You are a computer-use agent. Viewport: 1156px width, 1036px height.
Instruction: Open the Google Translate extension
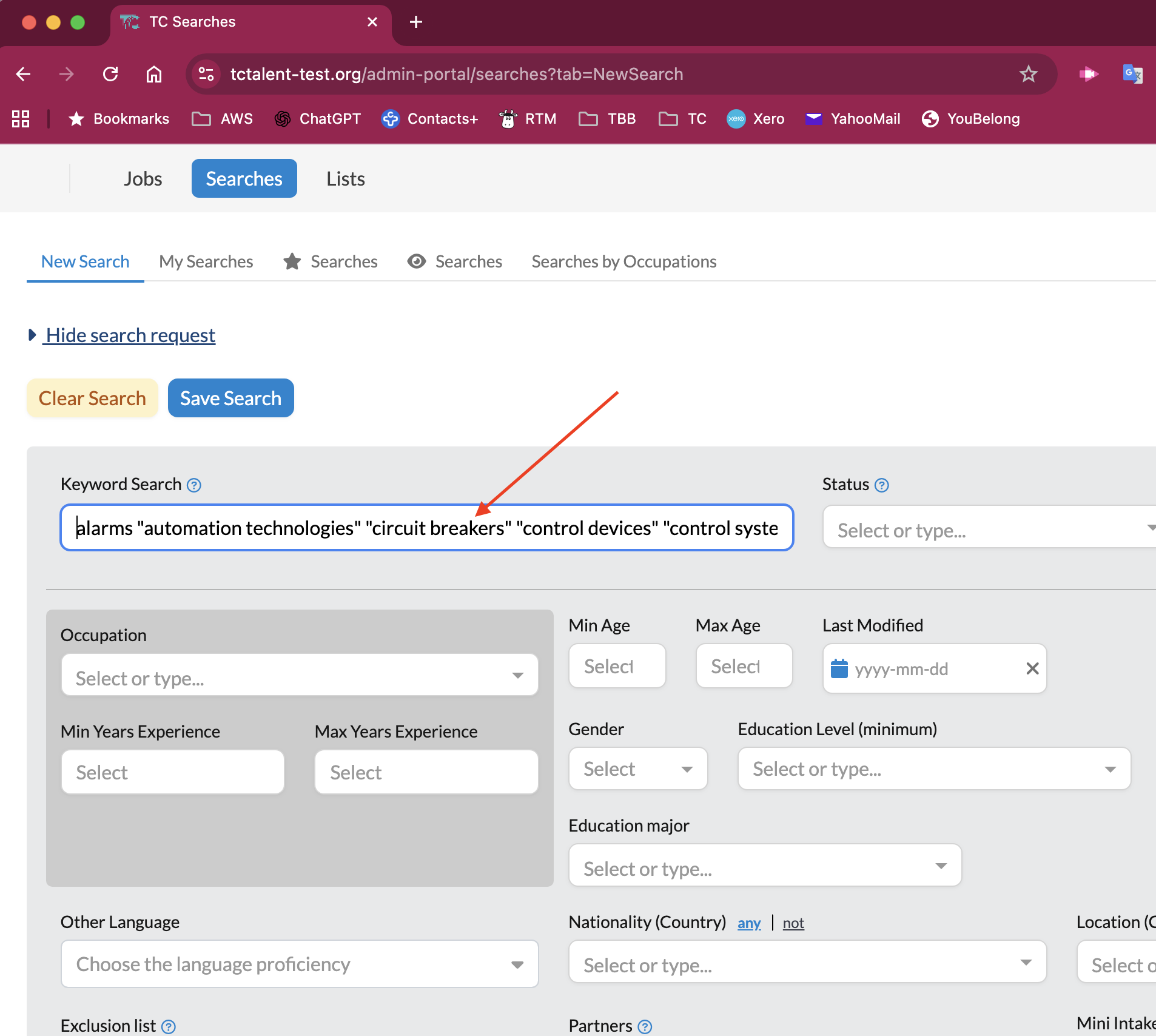(1132, 74)
